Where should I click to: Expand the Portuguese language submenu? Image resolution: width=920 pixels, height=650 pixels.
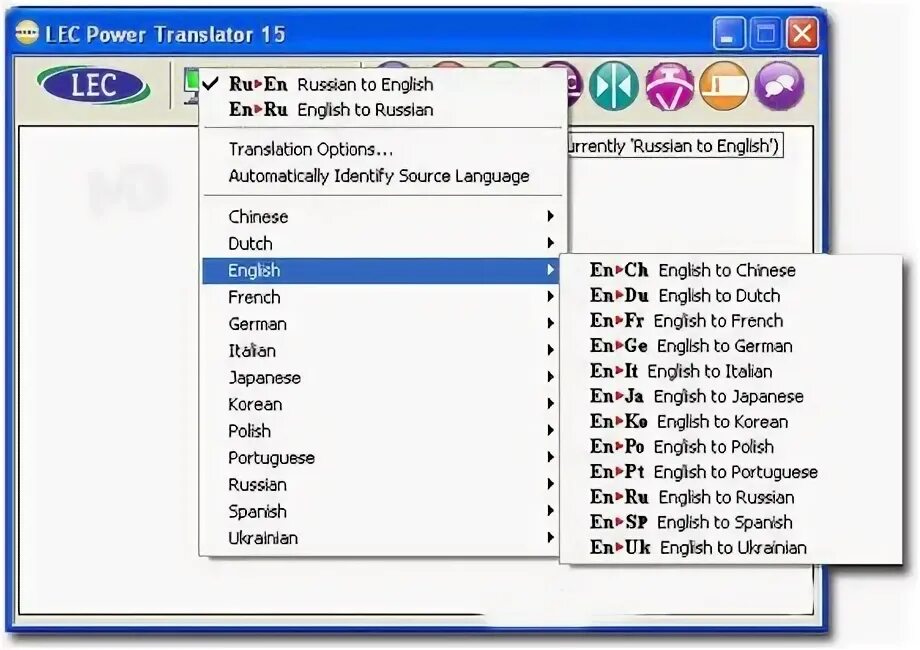pos(382,458)
